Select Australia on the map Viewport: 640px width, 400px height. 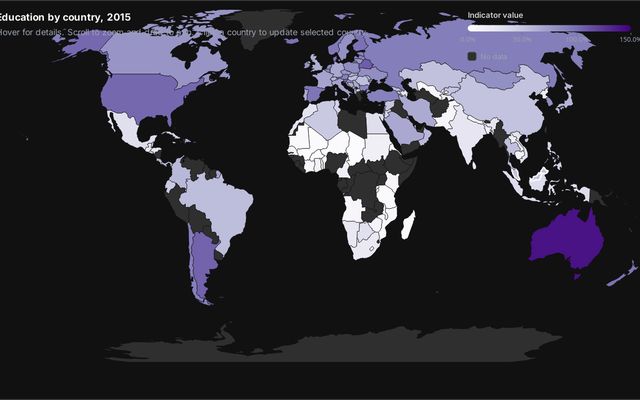point(565,241)
